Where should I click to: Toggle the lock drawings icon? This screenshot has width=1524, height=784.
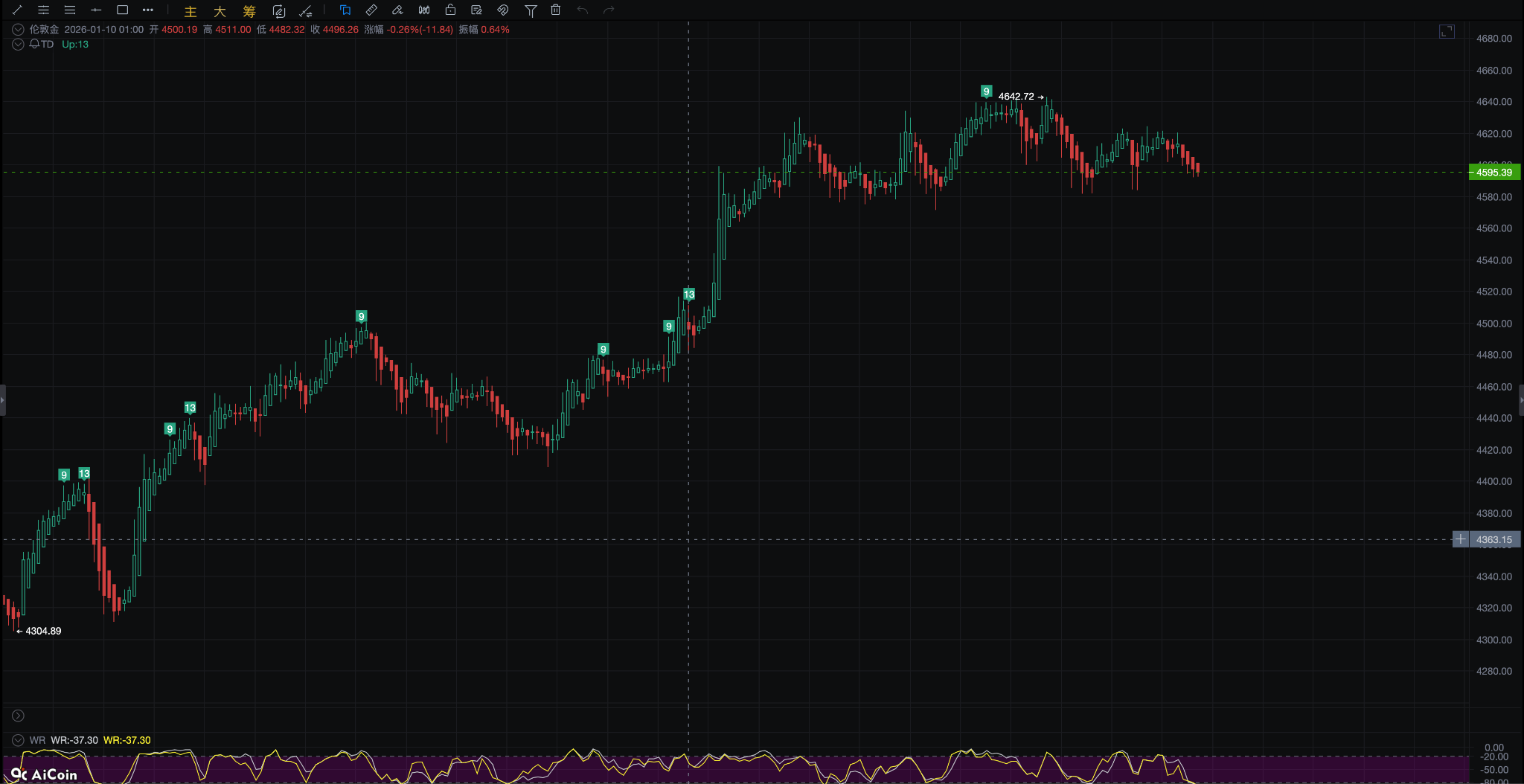(451, 10)
